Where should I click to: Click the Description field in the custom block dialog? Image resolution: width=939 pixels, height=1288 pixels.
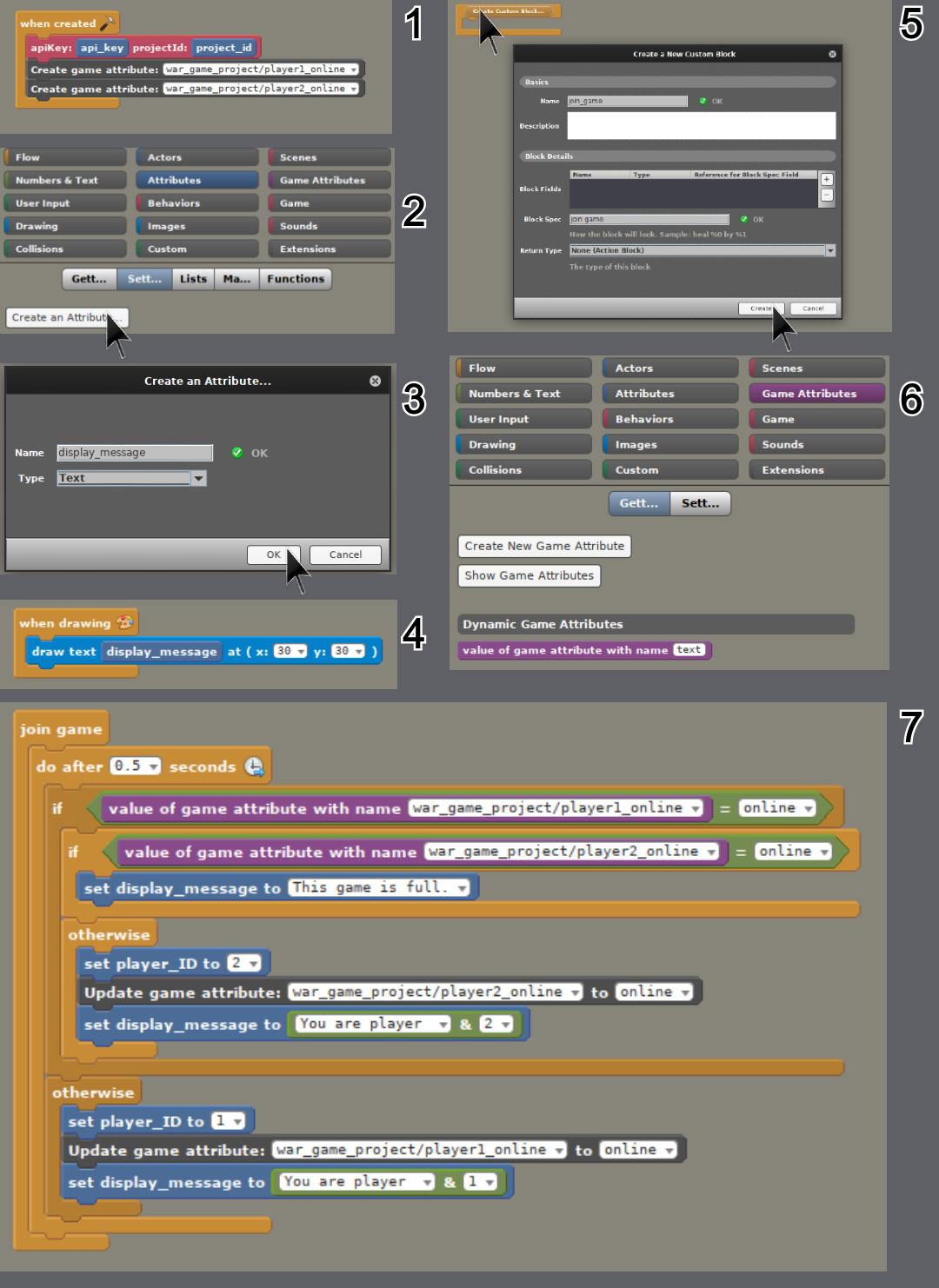[x=701, y=125]
